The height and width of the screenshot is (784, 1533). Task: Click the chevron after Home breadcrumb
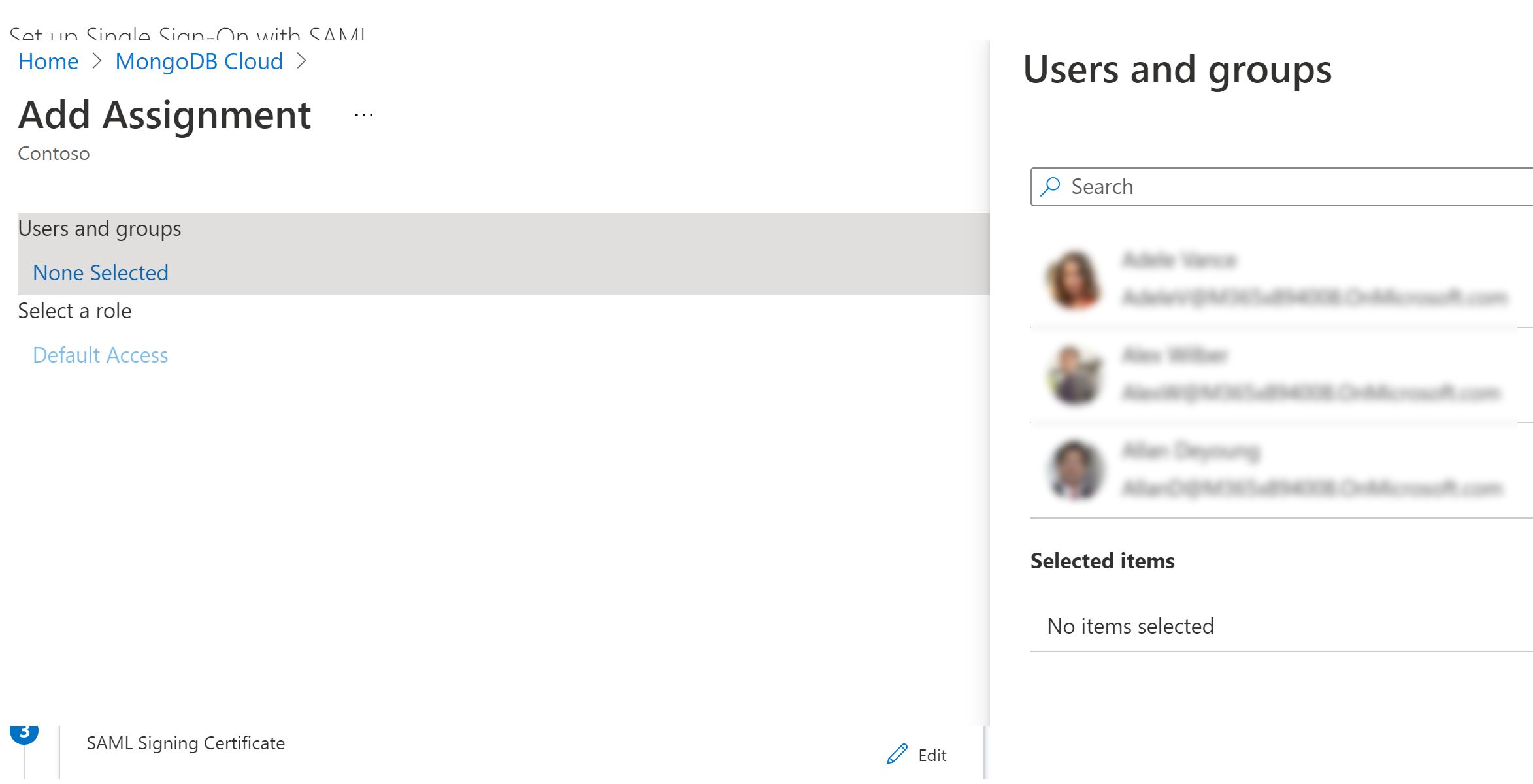click(97, 61)
